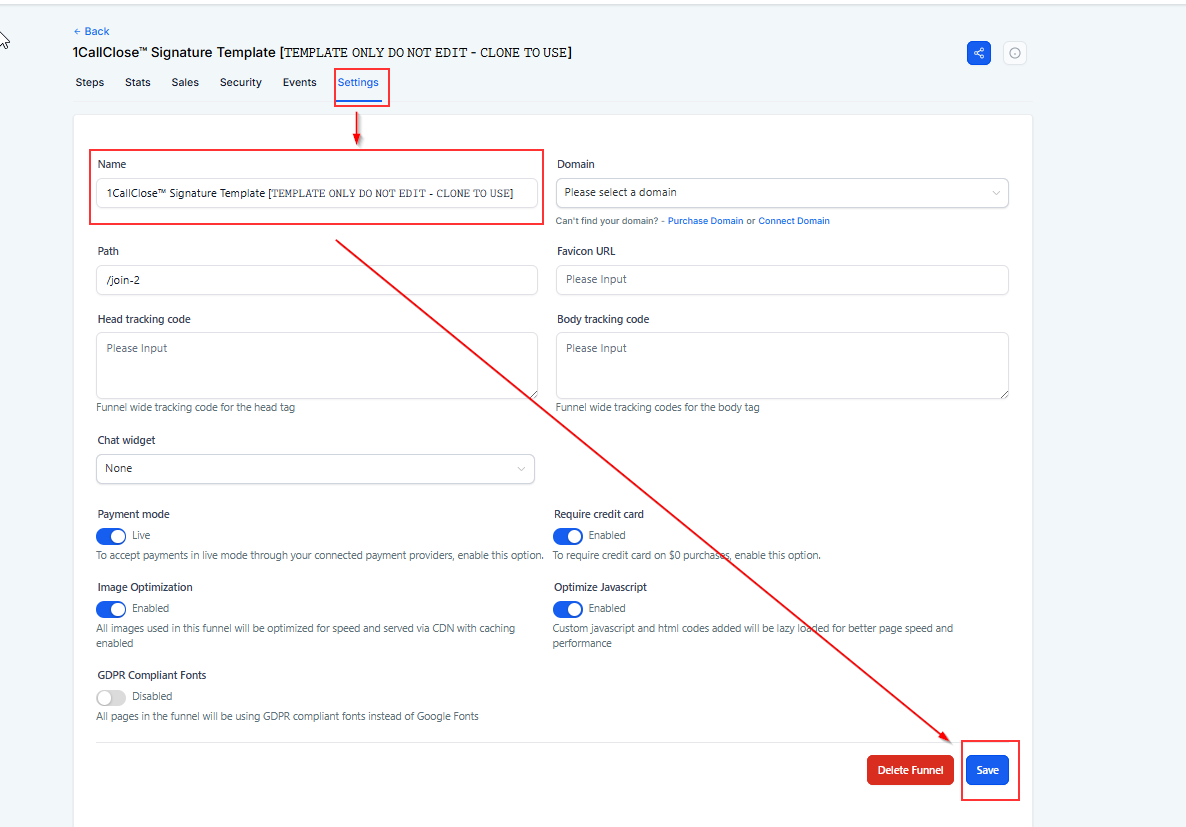View the Events tab

[x=300, y=82]
